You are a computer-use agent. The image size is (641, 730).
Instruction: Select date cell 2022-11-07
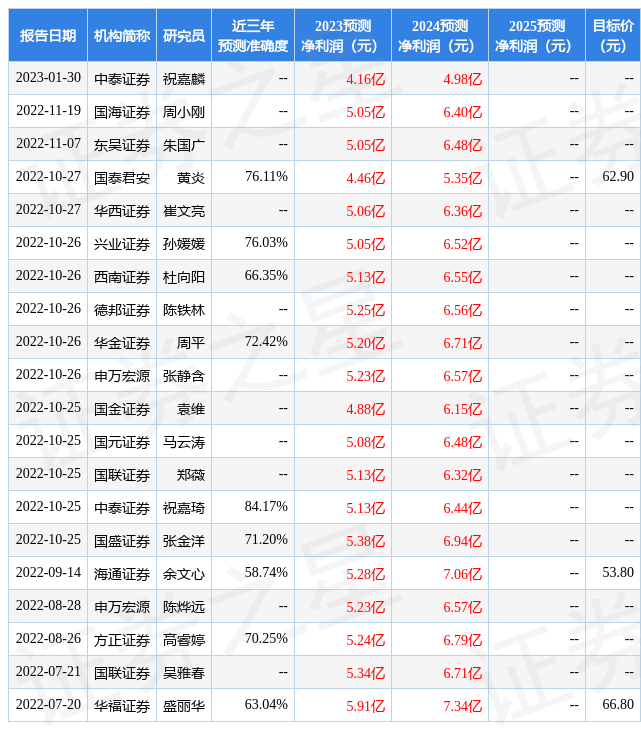pos(48,144)
